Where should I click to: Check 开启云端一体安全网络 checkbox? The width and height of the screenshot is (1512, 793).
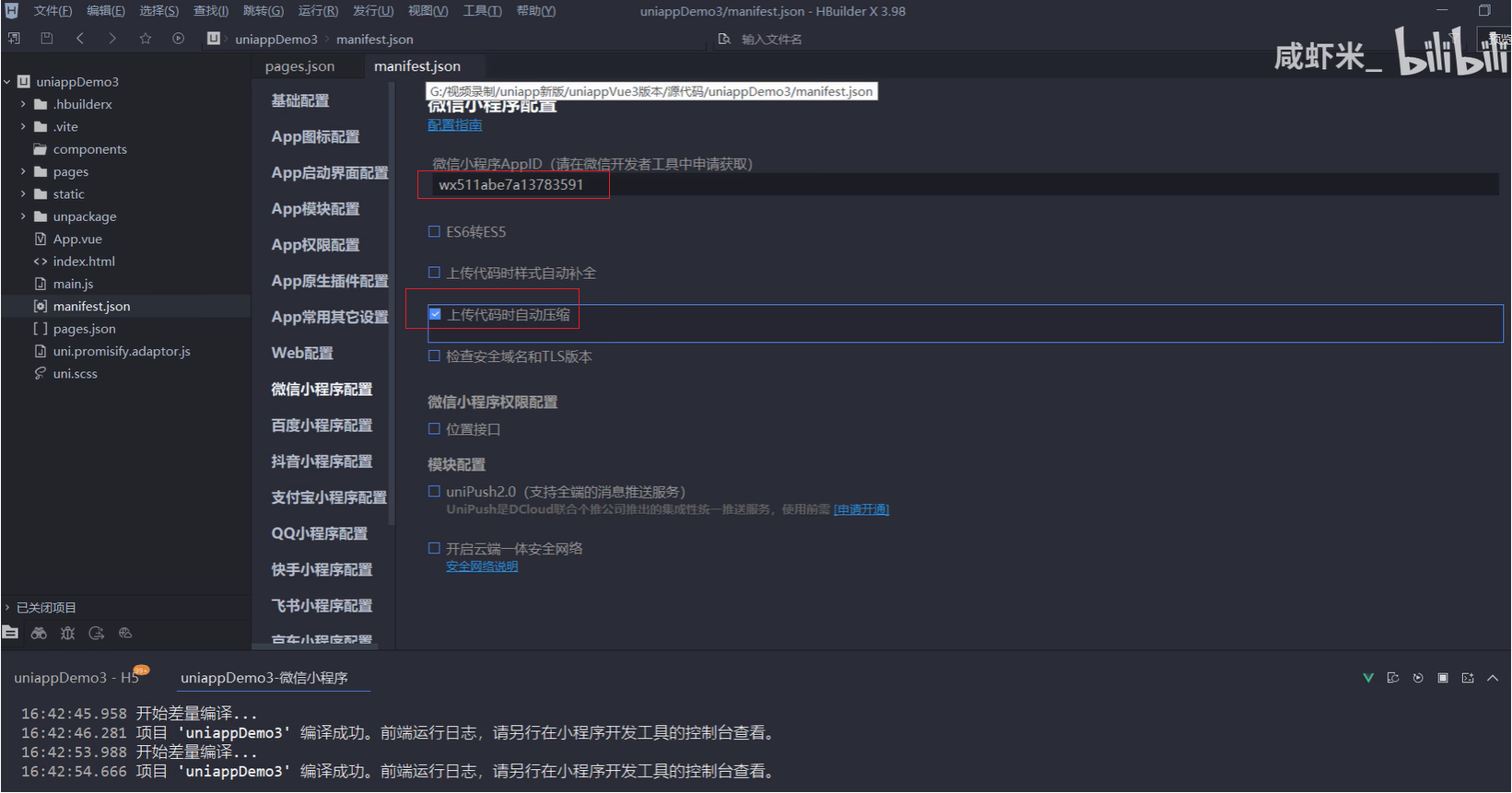(434, 548)
